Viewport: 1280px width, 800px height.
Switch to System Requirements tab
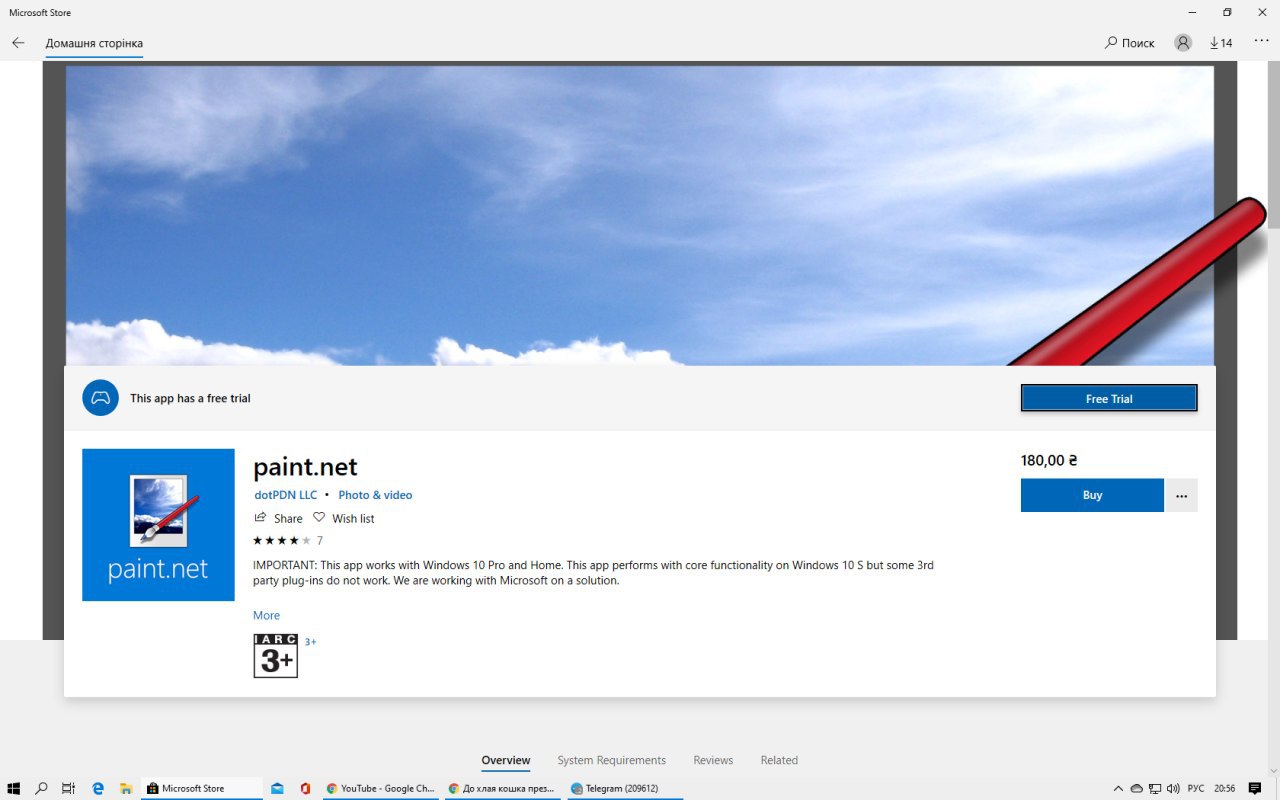click(611, 760)
